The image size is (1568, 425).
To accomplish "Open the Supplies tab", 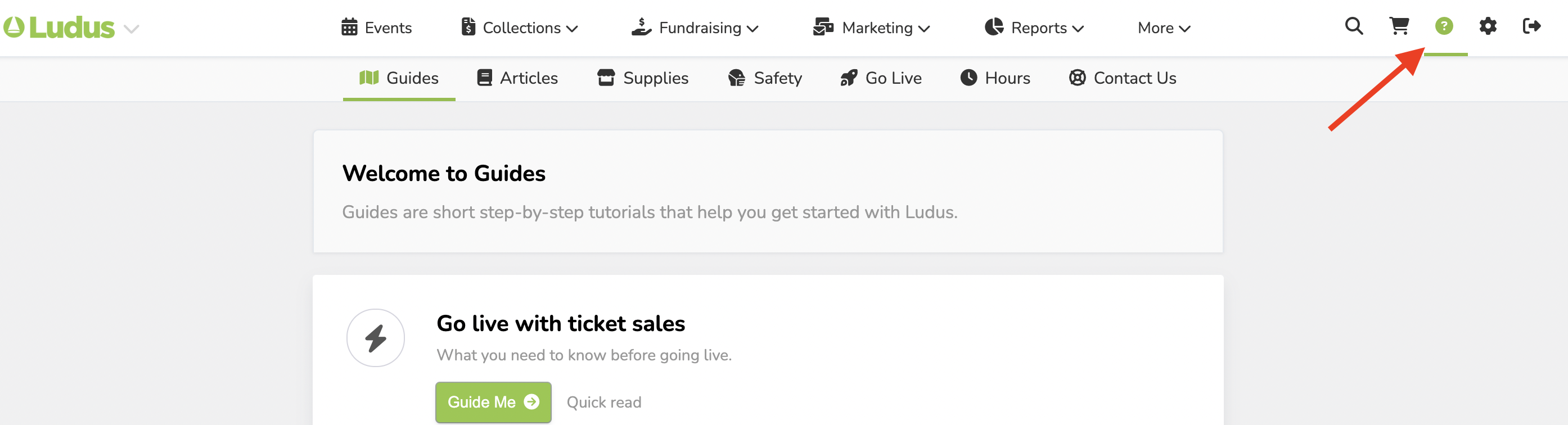I will tap(643, 79).
